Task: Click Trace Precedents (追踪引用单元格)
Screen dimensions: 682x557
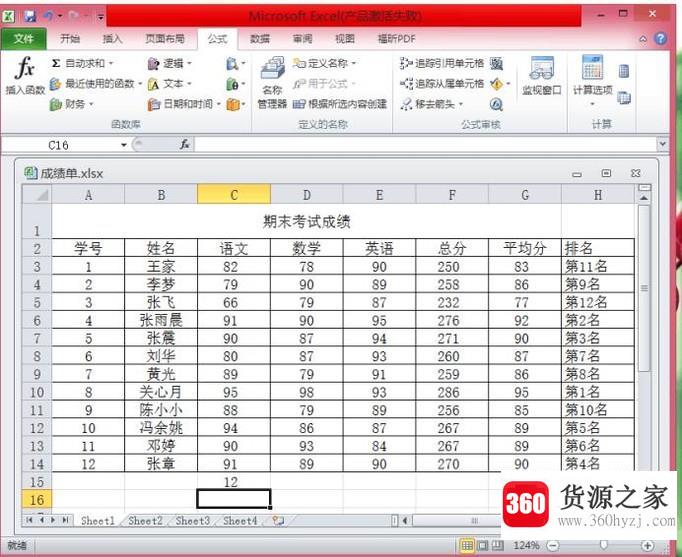Action: pos(441,63)
